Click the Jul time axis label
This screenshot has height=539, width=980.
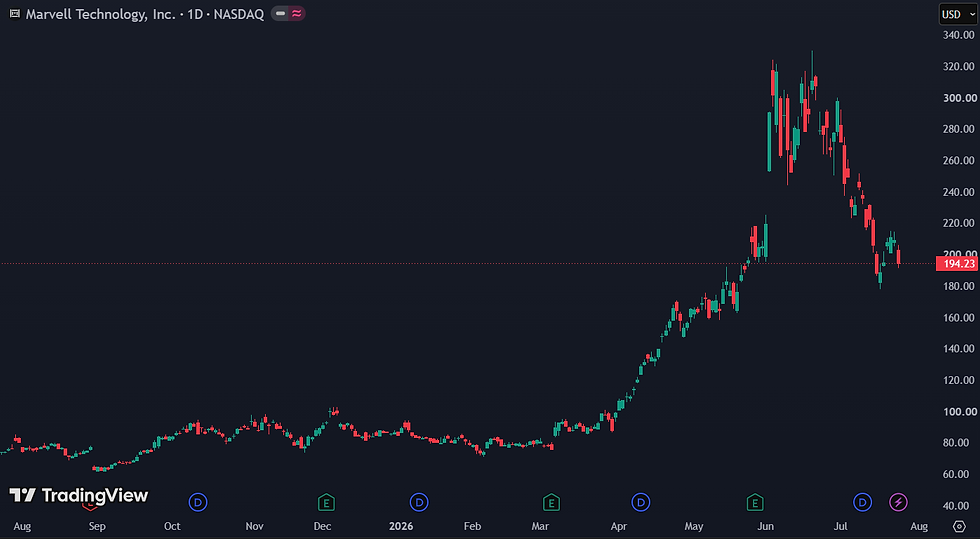841,526
